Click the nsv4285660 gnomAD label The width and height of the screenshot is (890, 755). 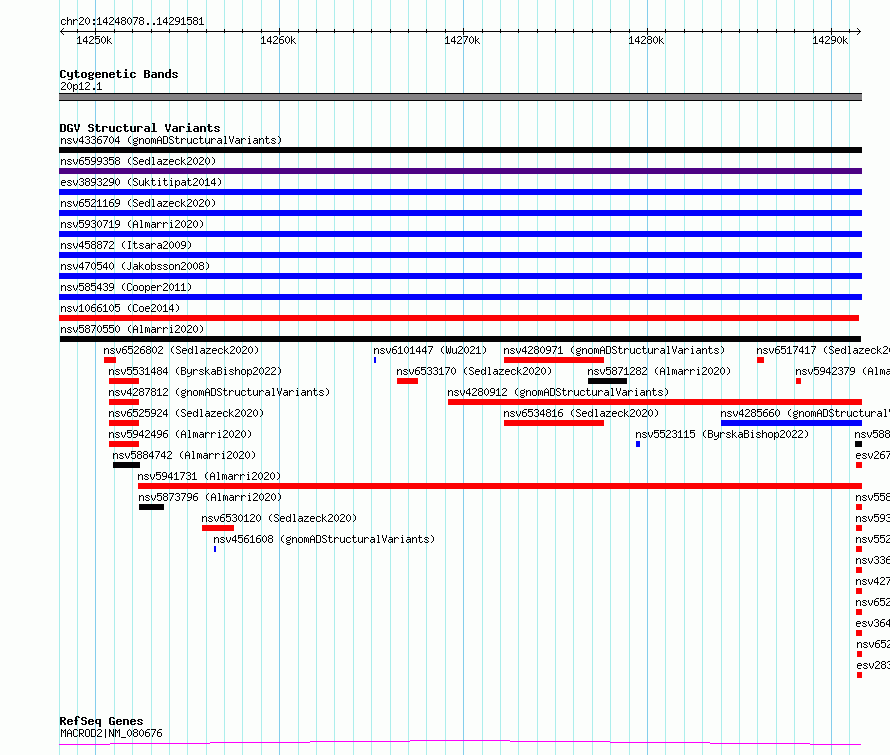coord(805,413)
